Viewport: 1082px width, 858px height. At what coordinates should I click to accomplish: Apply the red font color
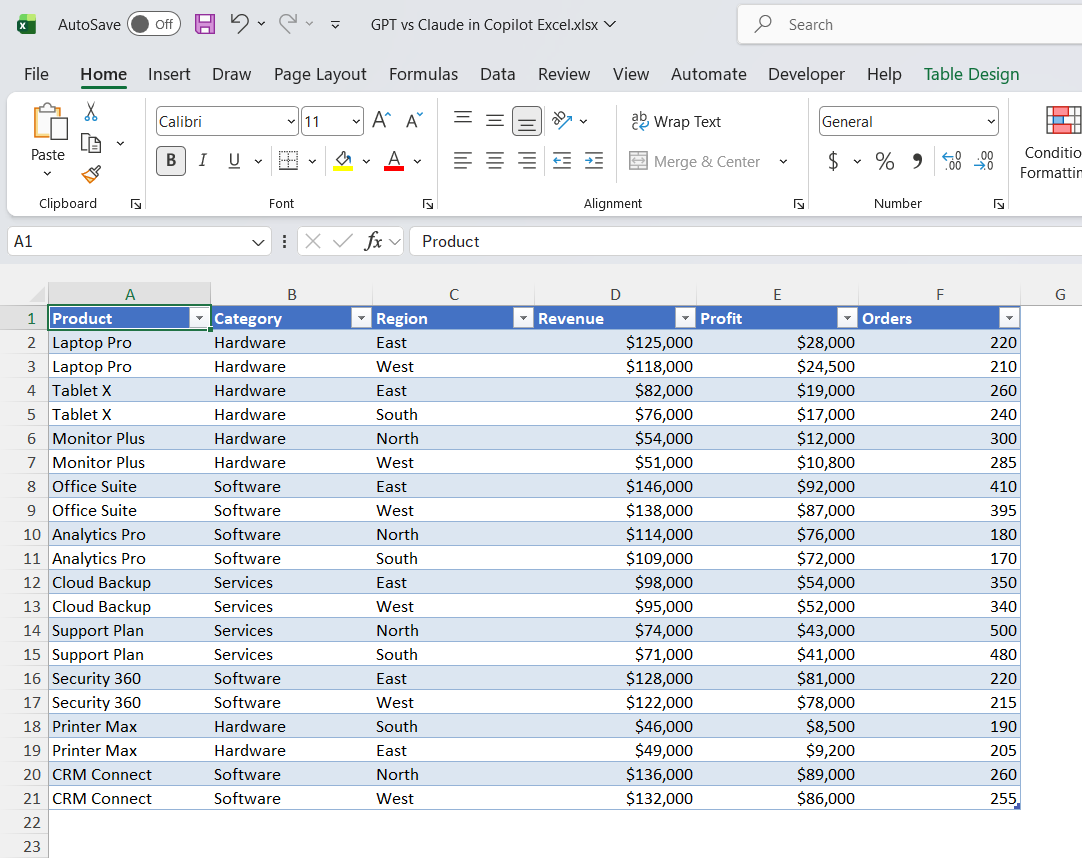(394, 162)
